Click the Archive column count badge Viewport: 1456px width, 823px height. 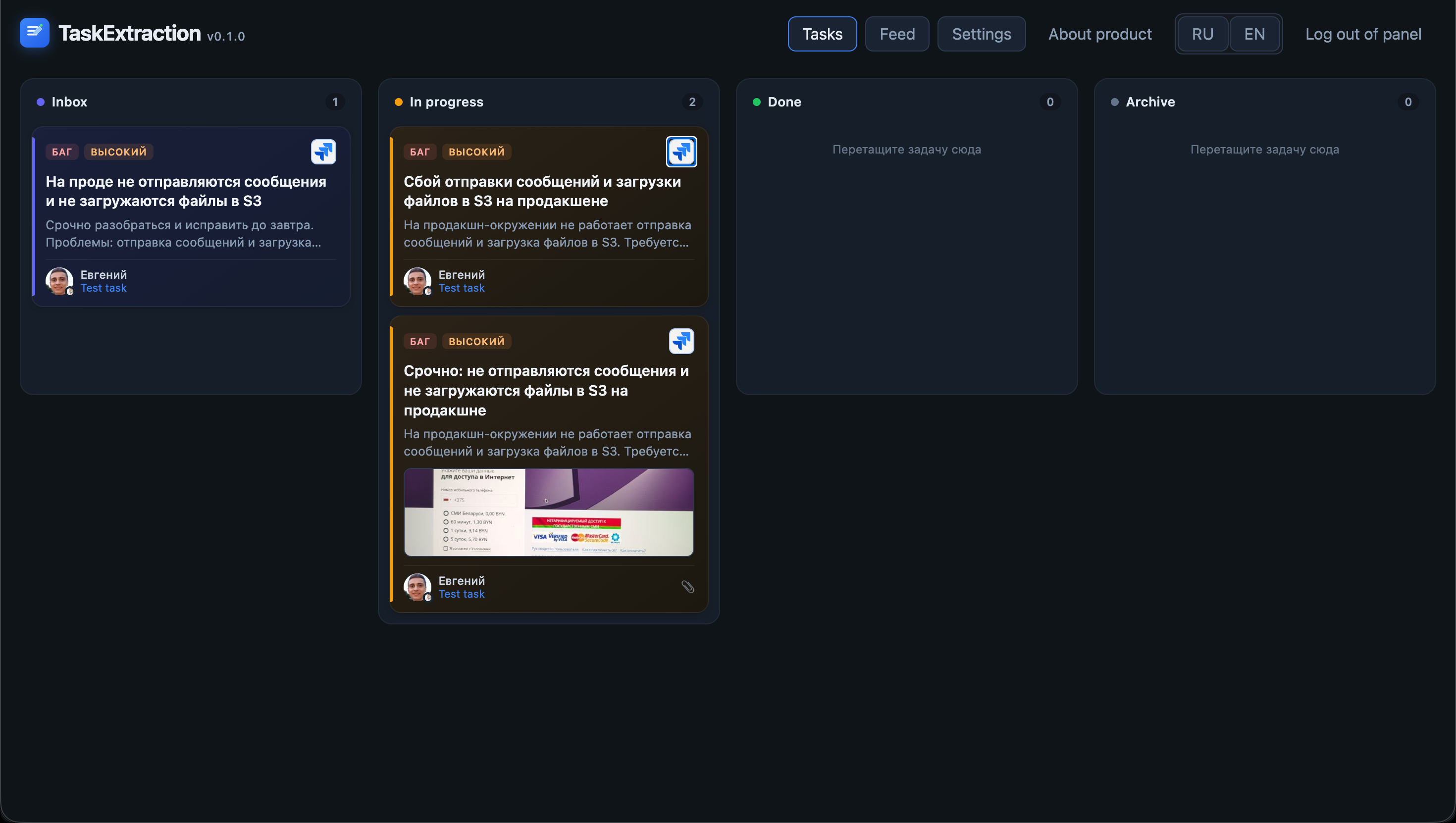tap(1408, 102)
